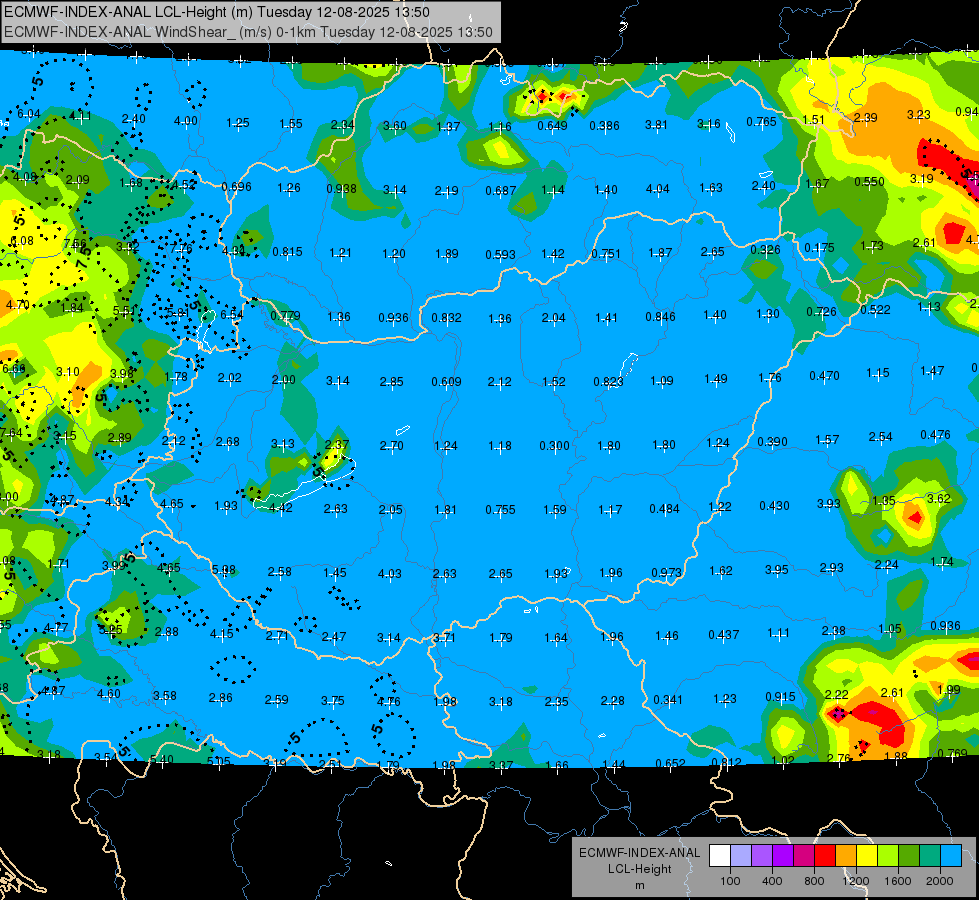Click the red legend swatch
Image resolution: width=979 pixels, height=900 pixels.
pos(825,856)
